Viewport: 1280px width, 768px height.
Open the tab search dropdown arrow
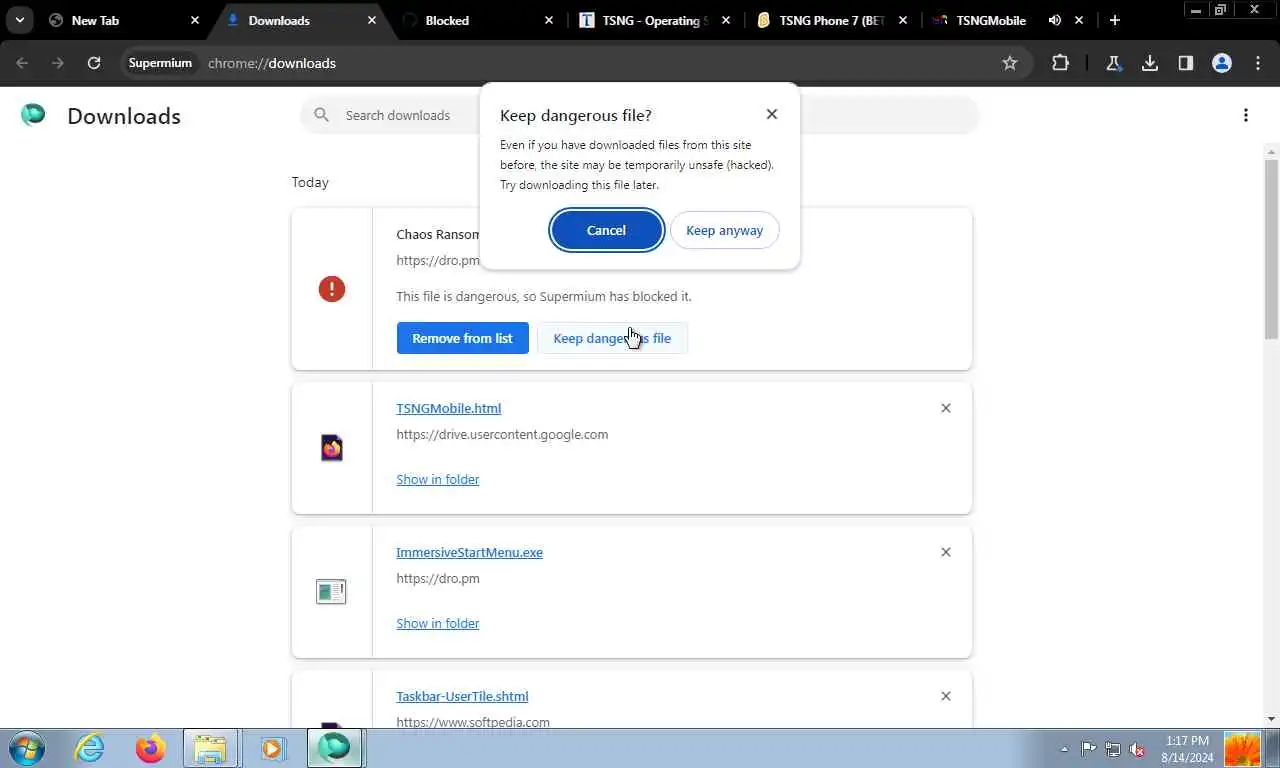pyautogui.click(x=20, y=20)
